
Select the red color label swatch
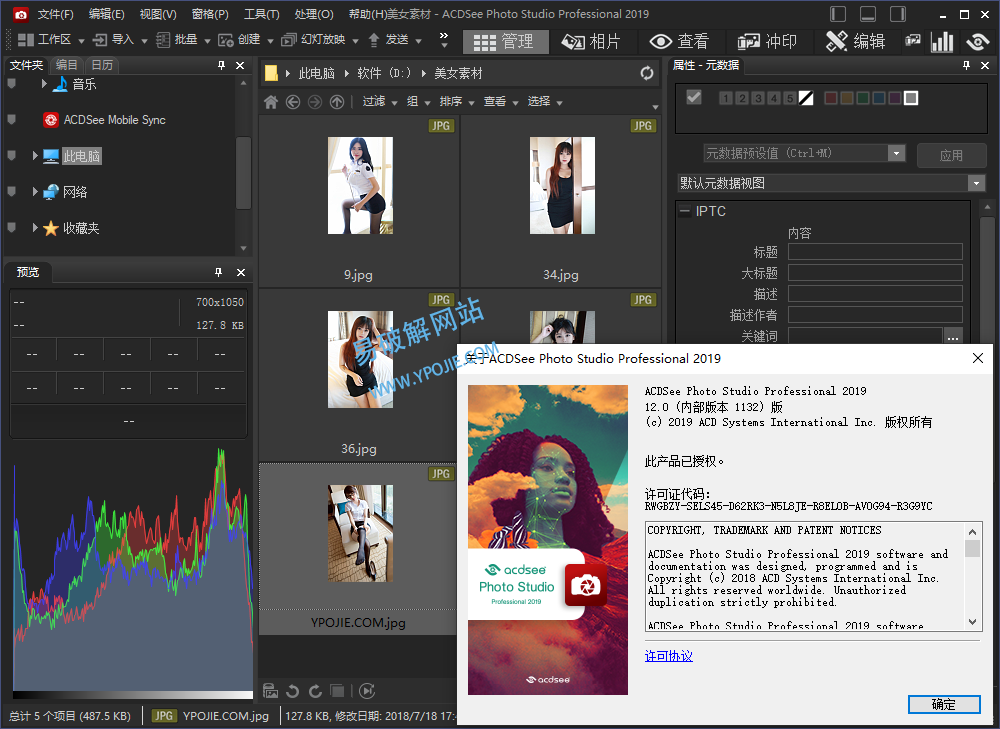coord(830,98)
